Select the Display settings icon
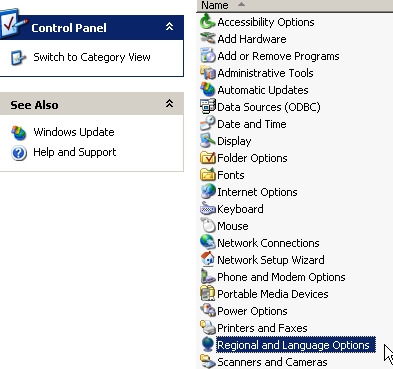Image resolution: width=393 pixels, height=369 pixels. pyautogui.click(x=208, y=141)
